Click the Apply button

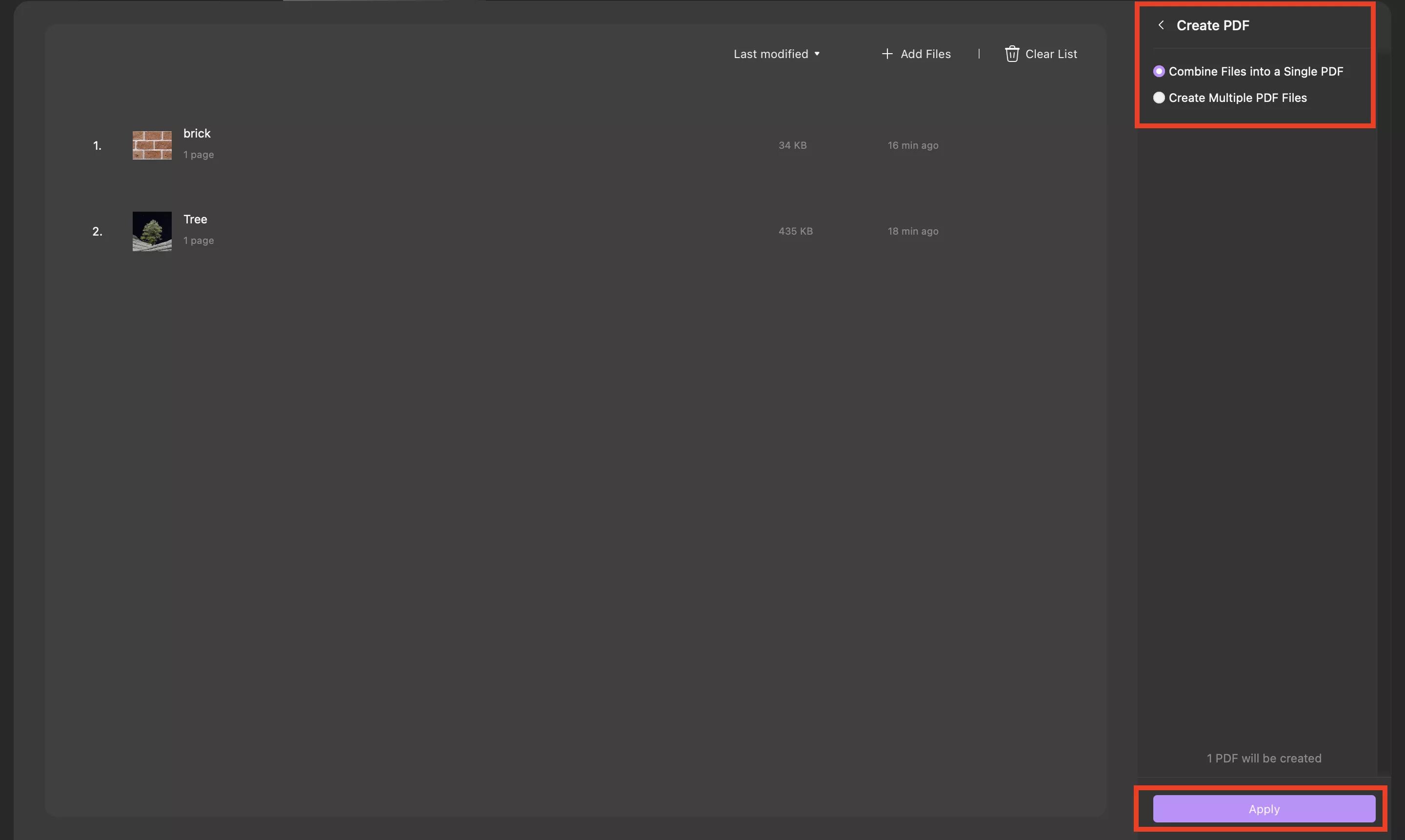[1264, 809]
